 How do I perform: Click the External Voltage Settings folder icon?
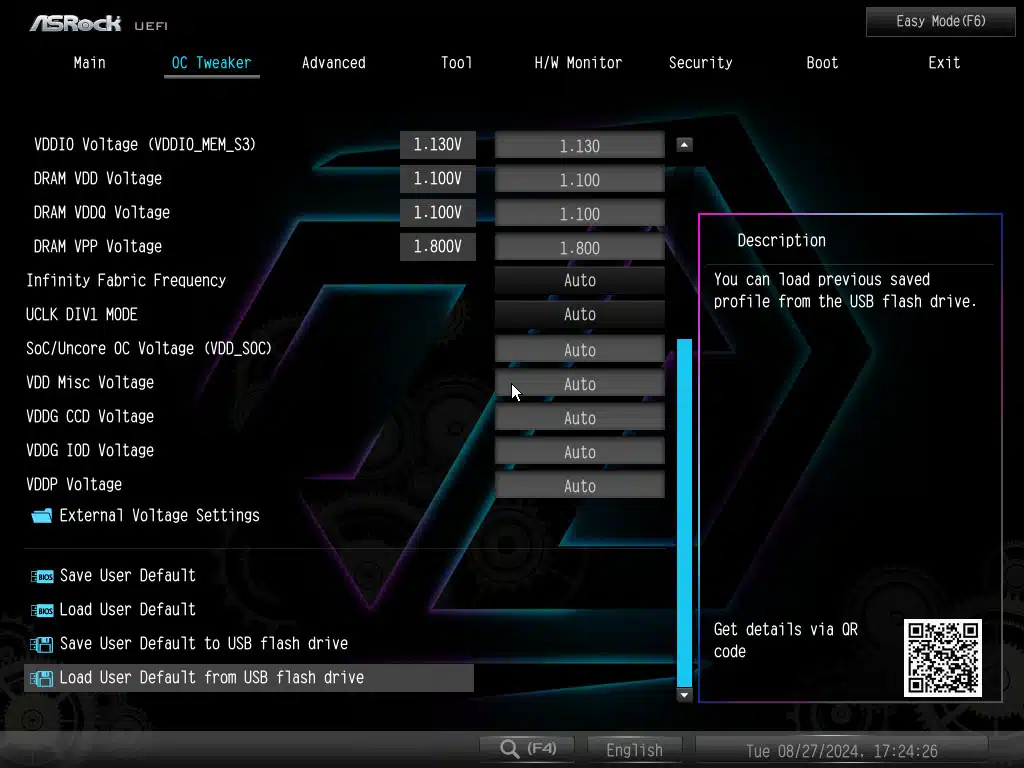click(41, 516)
